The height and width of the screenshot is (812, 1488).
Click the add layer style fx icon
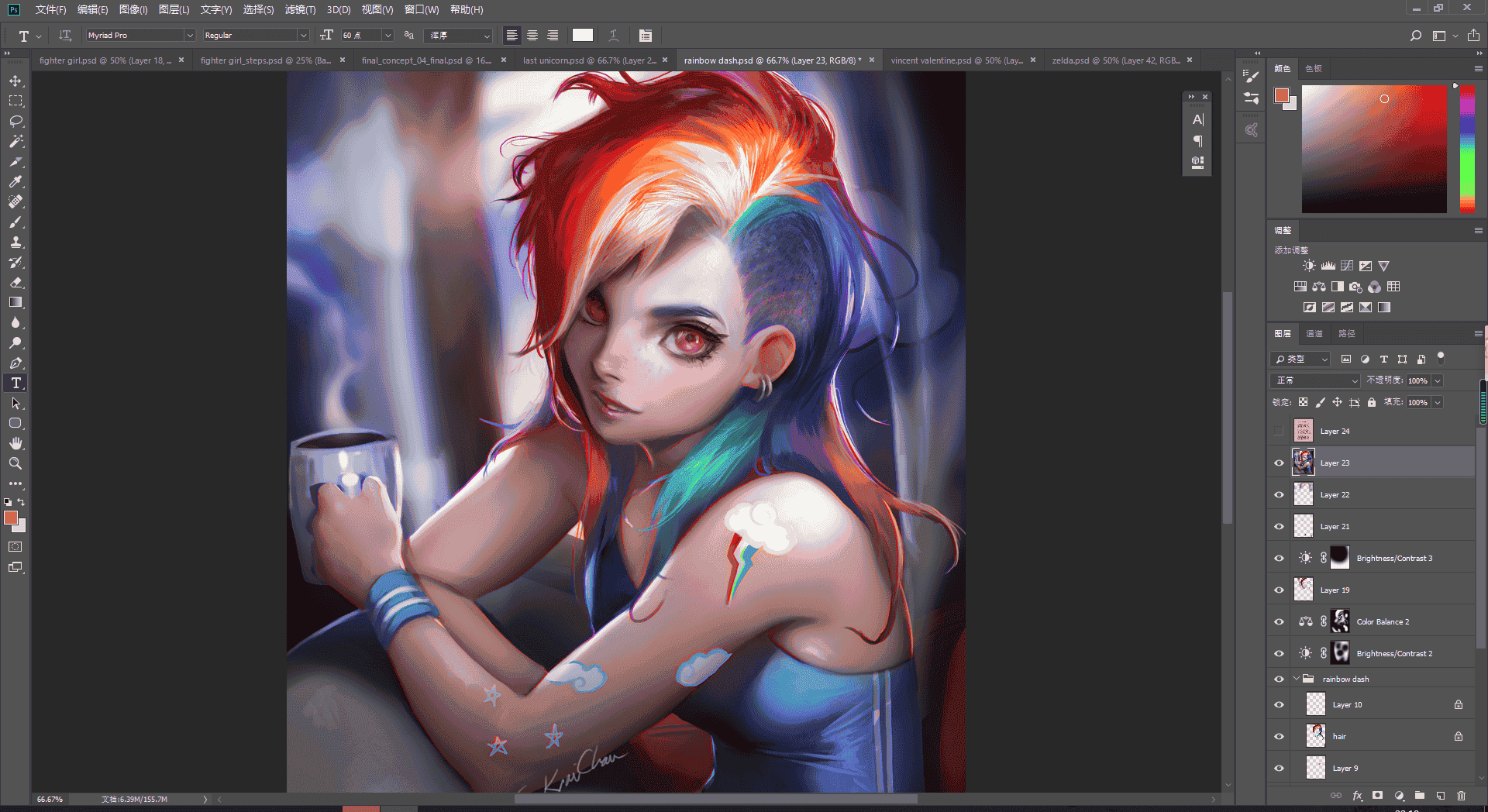pyautogui.click(x=1357, y=796)
